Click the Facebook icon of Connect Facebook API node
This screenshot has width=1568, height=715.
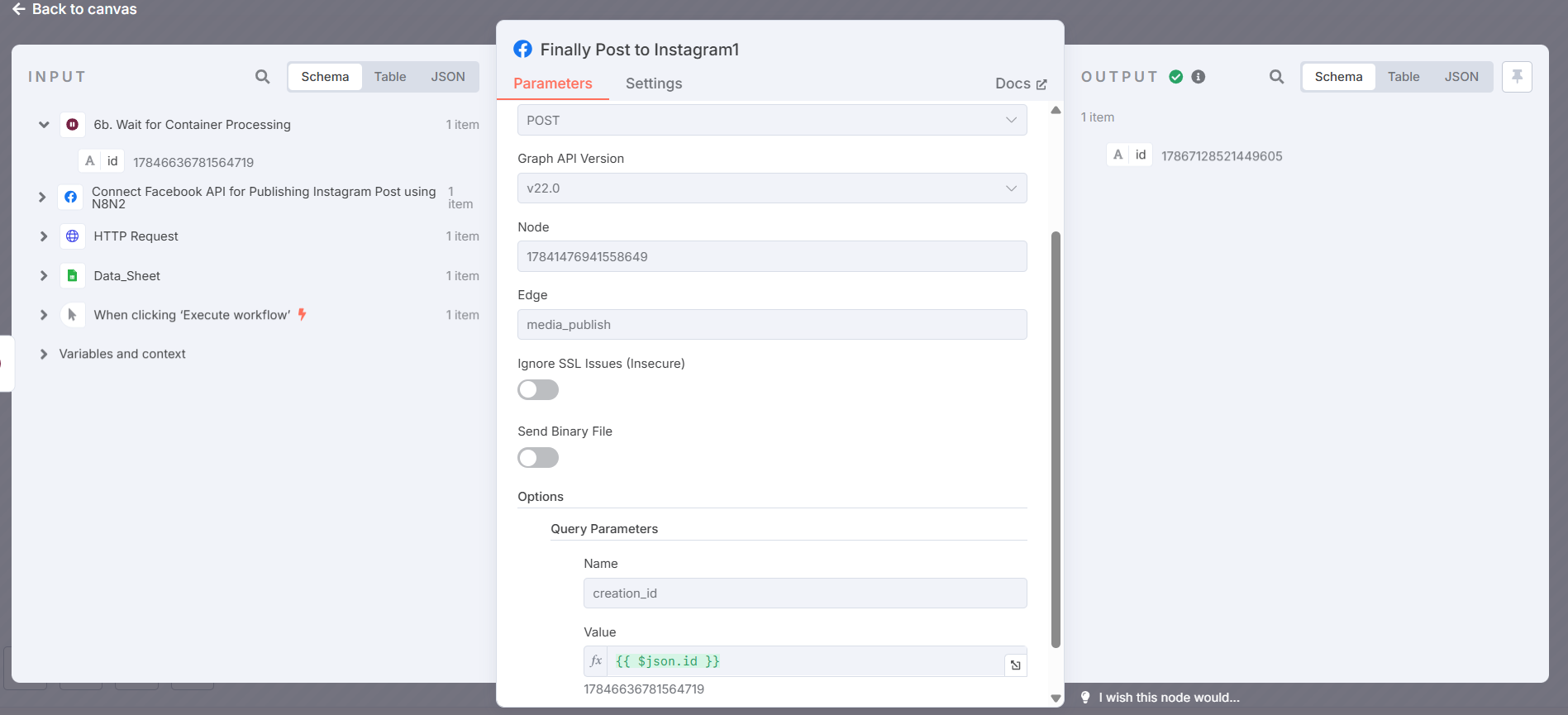tap(71, 198)
